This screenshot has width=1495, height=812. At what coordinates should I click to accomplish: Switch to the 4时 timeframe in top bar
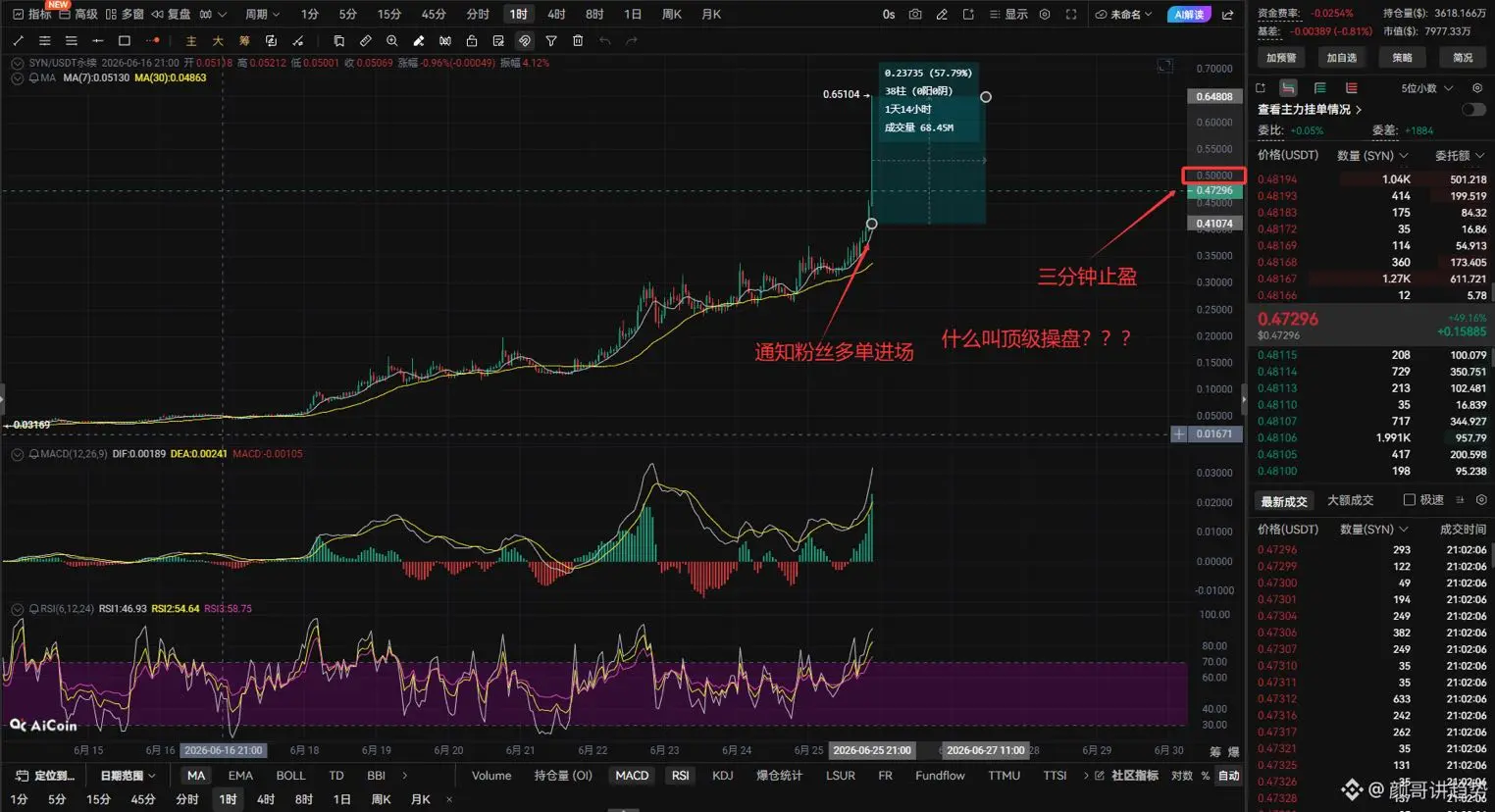[x=556, y=15]
